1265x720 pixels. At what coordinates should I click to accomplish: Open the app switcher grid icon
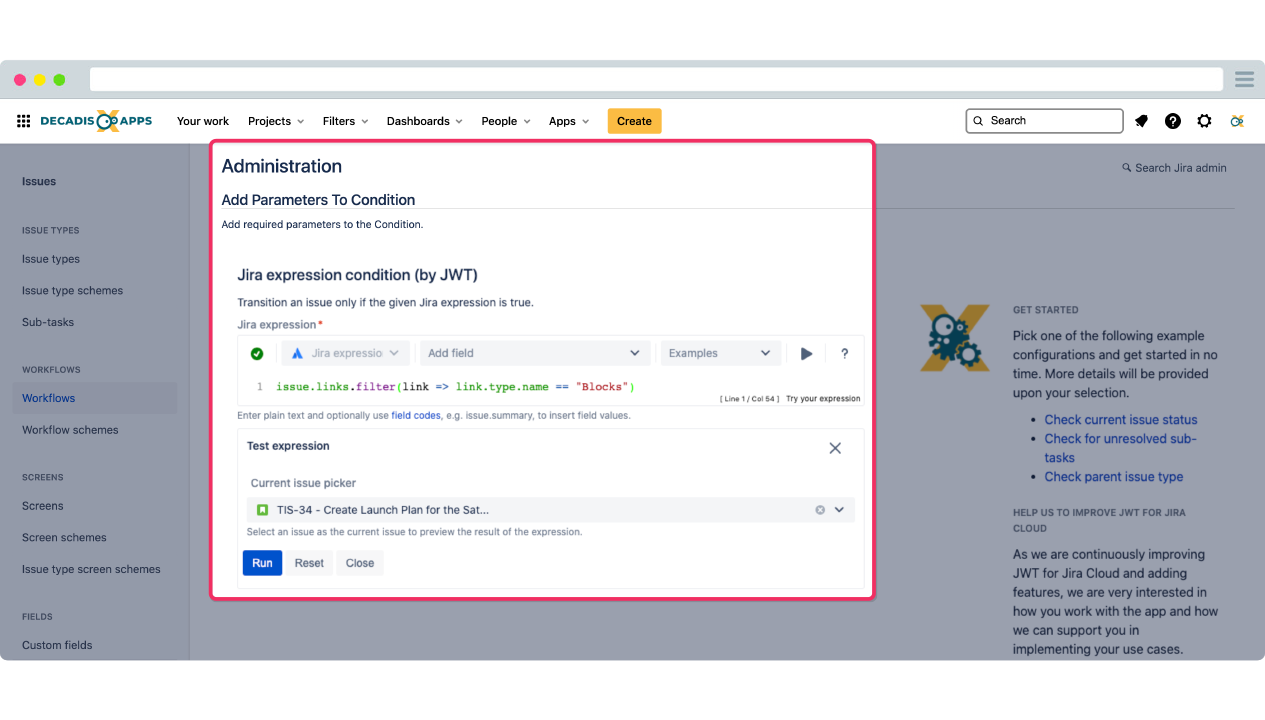coord(23,121)
